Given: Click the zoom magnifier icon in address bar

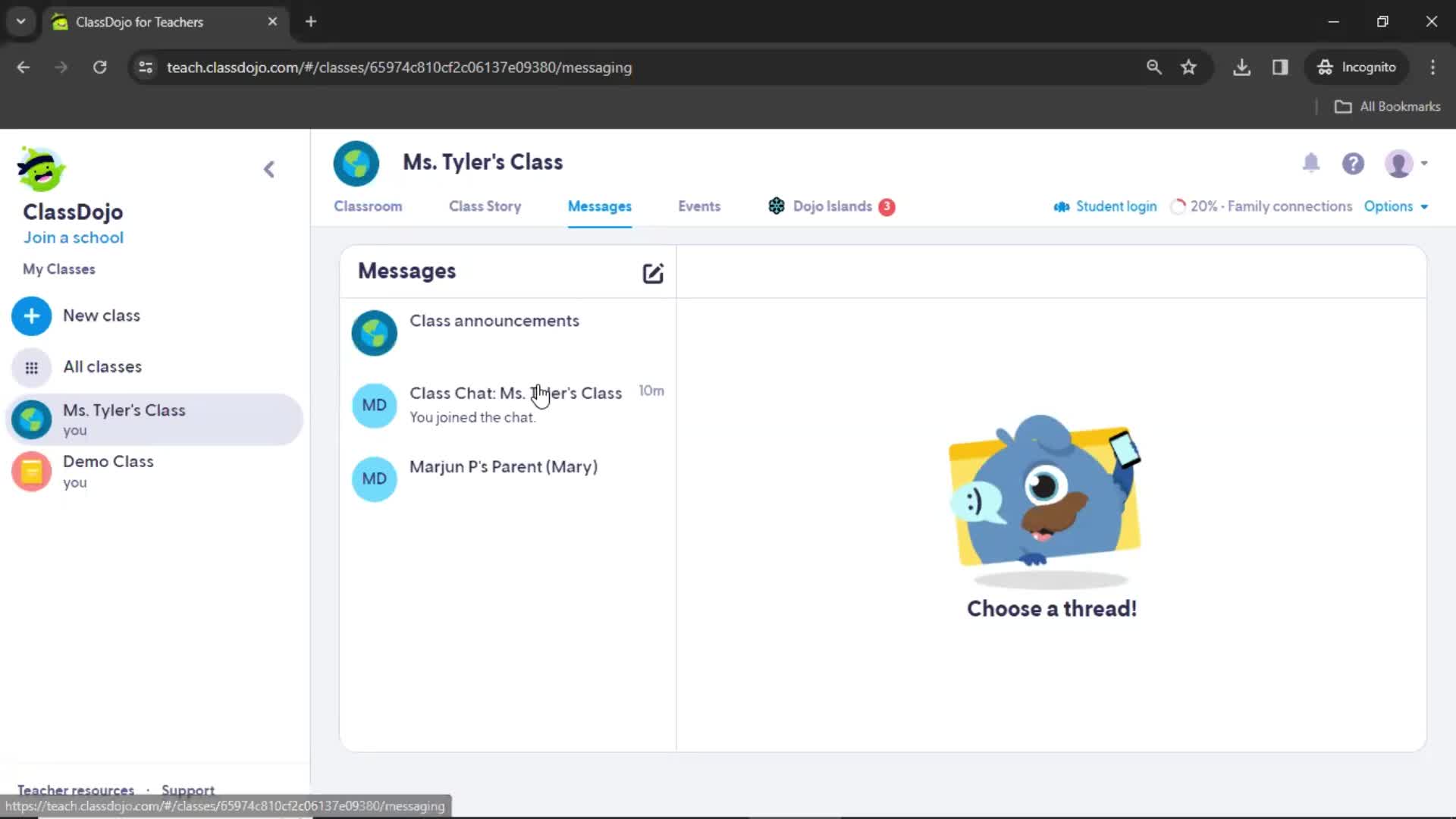Looking at the screenshot, I should coord(1153,67).
